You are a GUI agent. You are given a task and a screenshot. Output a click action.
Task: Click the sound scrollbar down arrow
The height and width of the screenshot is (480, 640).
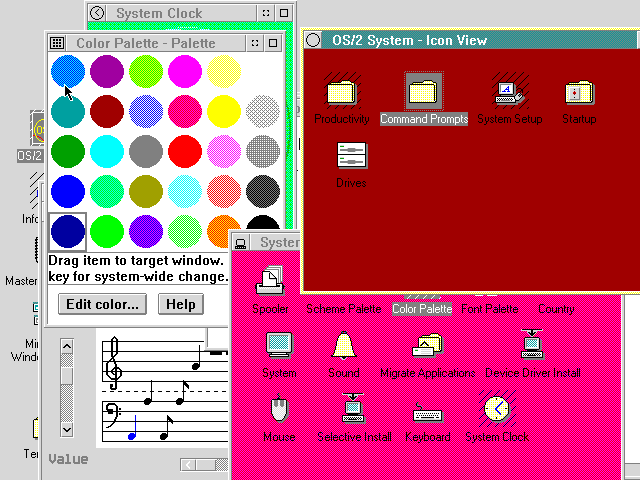click(x=67, y=429)
